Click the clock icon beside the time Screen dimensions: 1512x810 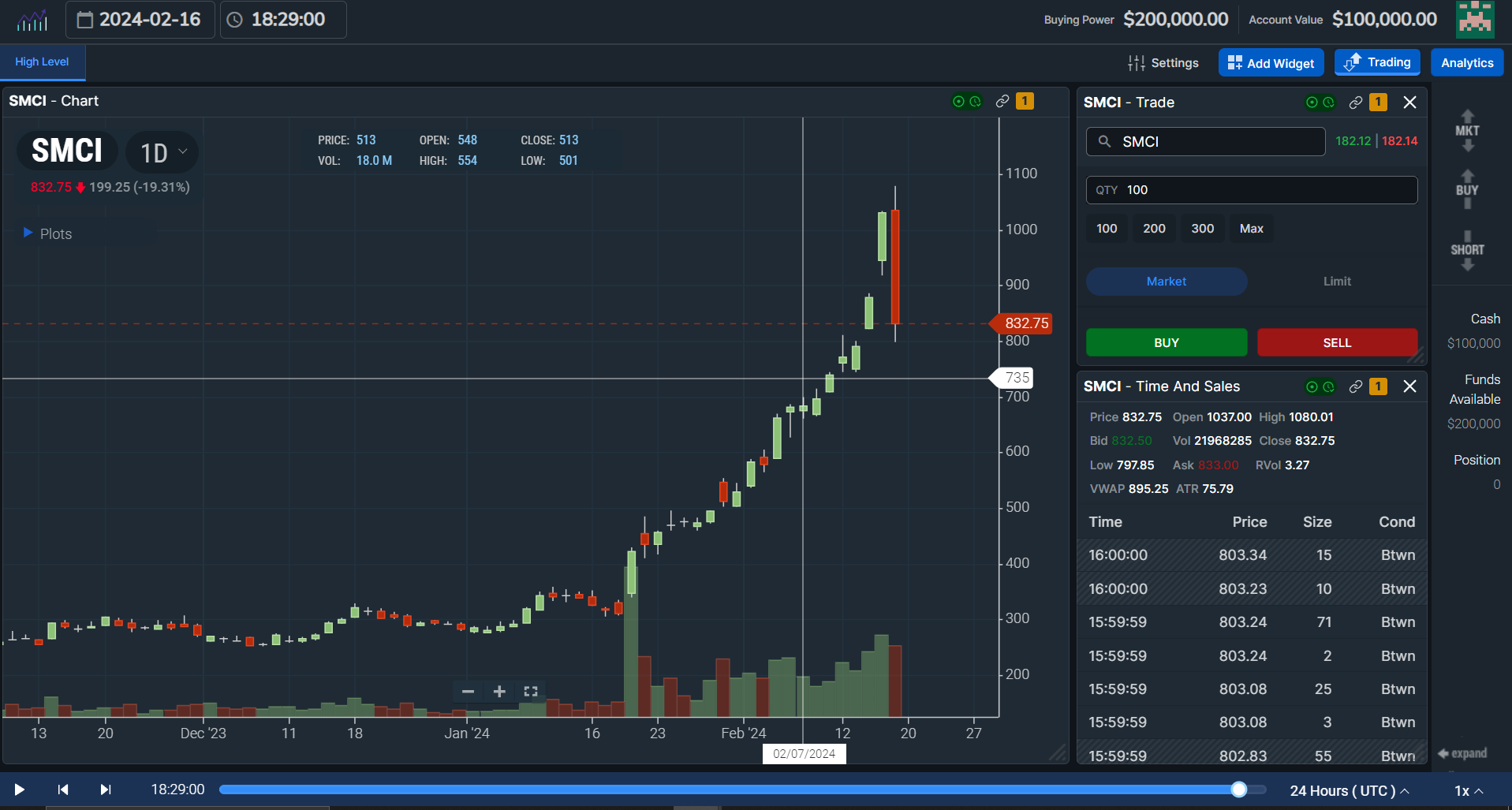coord(233,20)
